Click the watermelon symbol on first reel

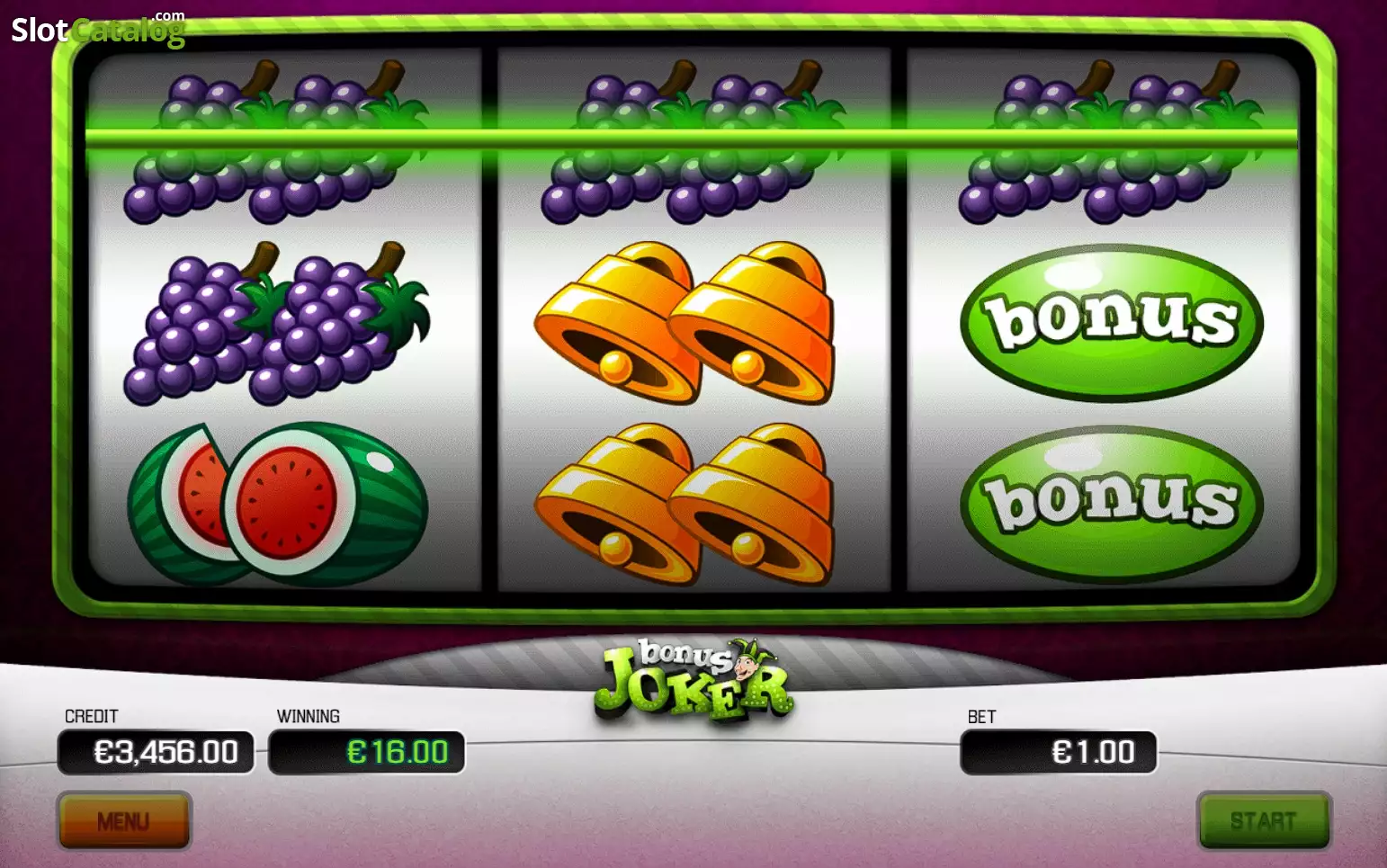click(277, 505)
